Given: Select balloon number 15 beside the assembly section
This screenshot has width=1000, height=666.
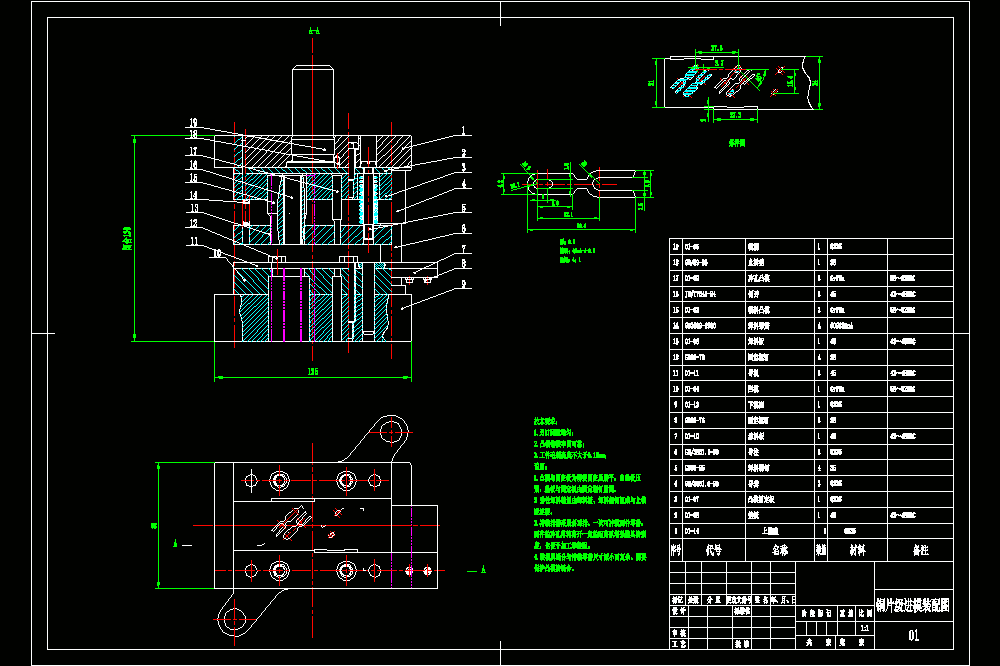Looking at the screenshot, I should [193, 178].
